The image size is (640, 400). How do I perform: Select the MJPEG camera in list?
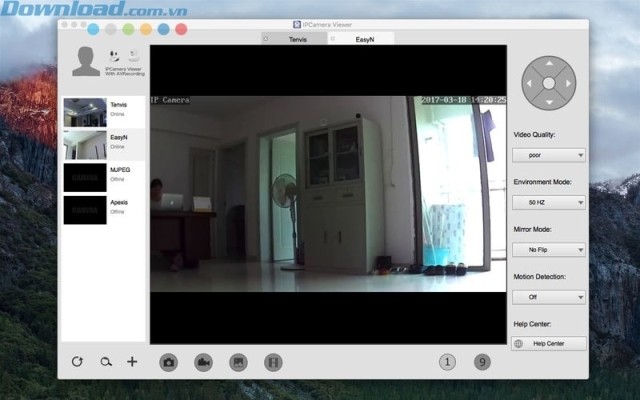103,176
